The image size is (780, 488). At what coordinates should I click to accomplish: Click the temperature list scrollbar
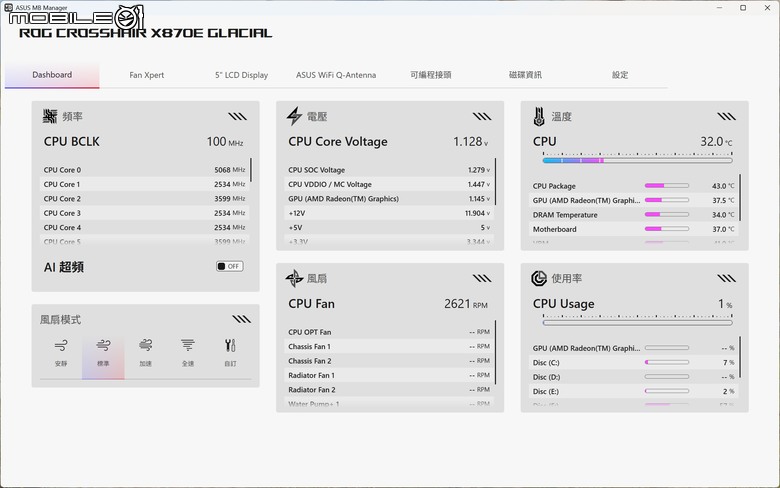click(740, 197)
